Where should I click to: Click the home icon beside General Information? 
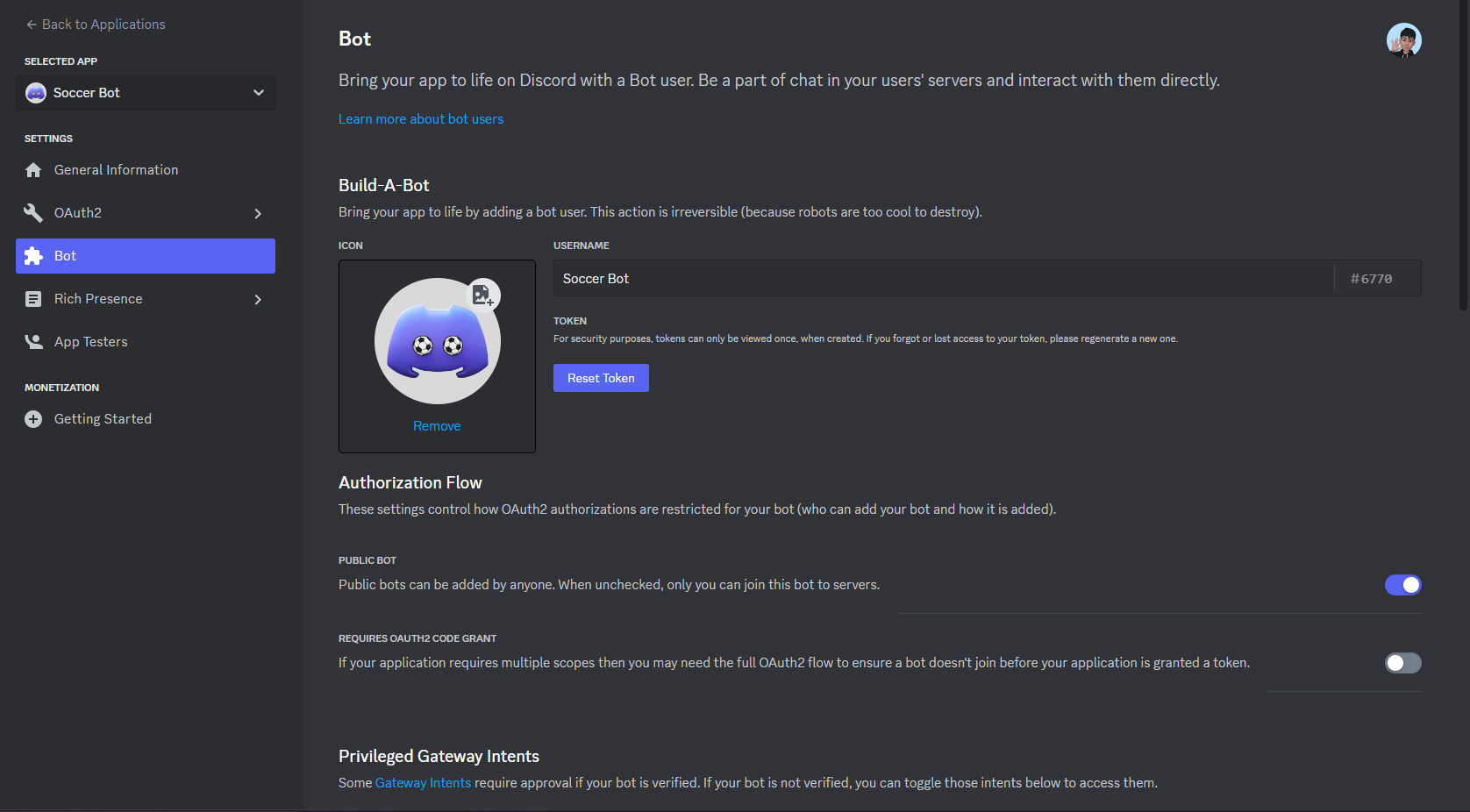pos(33,170)
